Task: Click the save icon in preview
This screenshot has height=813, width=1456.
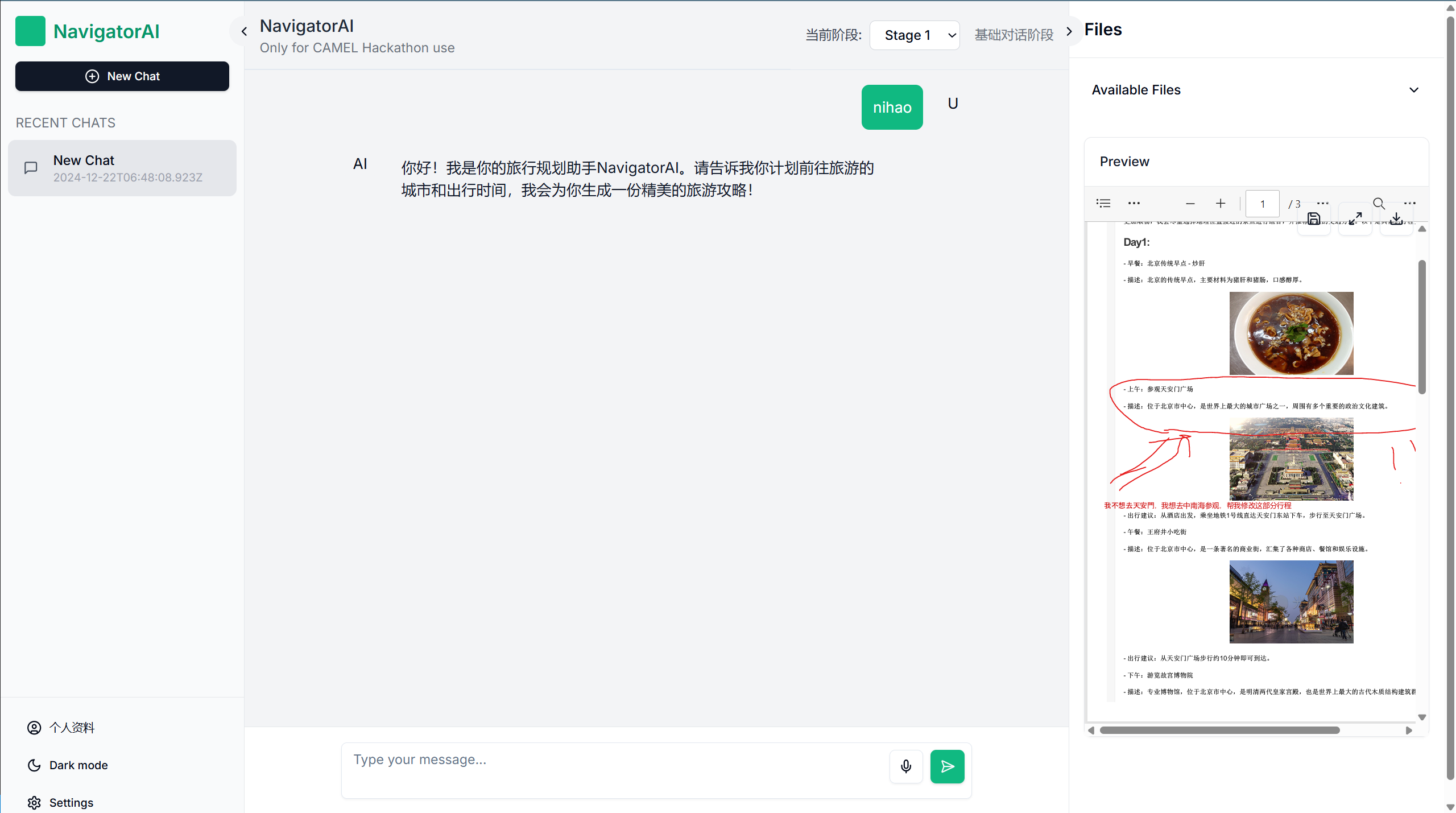Action: pos(1314,219)
